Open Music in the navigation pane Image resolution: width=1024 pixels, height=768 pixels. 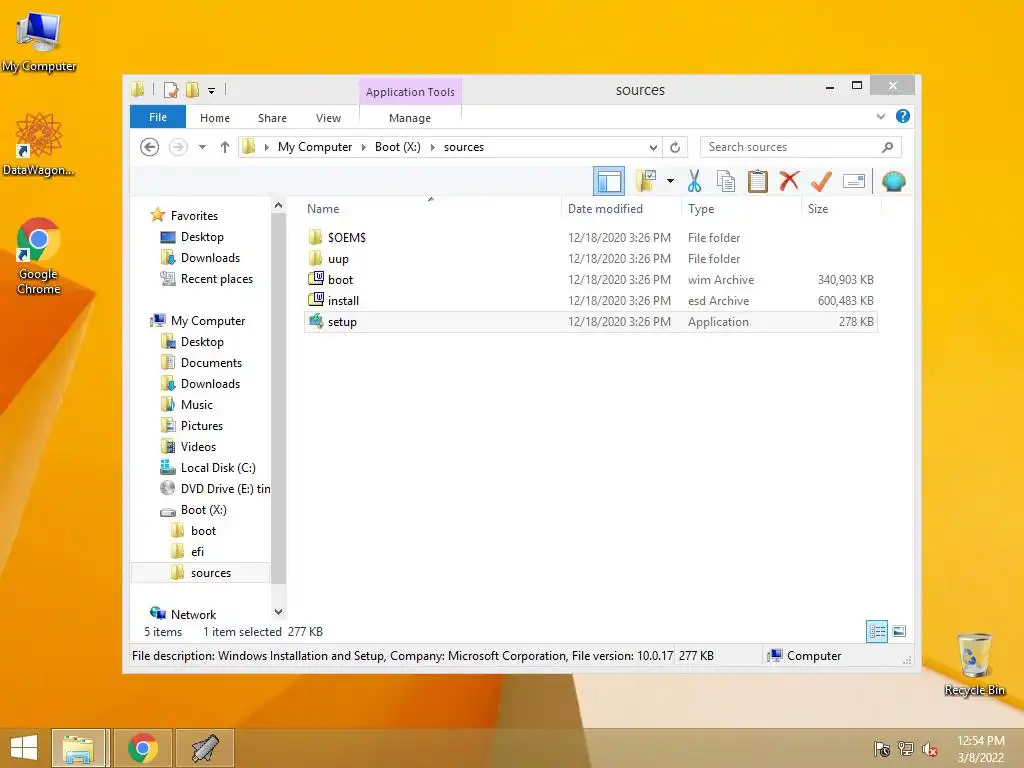(197, 405)
